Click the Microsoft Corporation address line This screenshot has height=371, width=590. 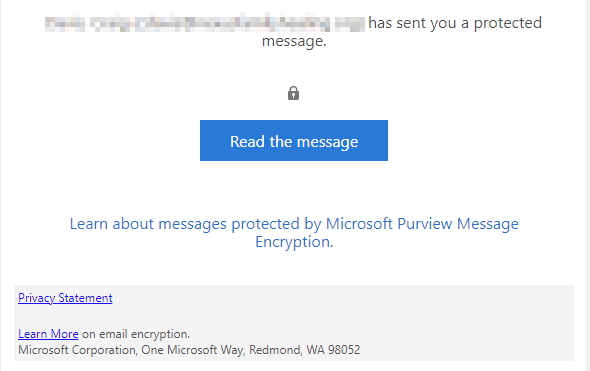click(x=189, y=350)
